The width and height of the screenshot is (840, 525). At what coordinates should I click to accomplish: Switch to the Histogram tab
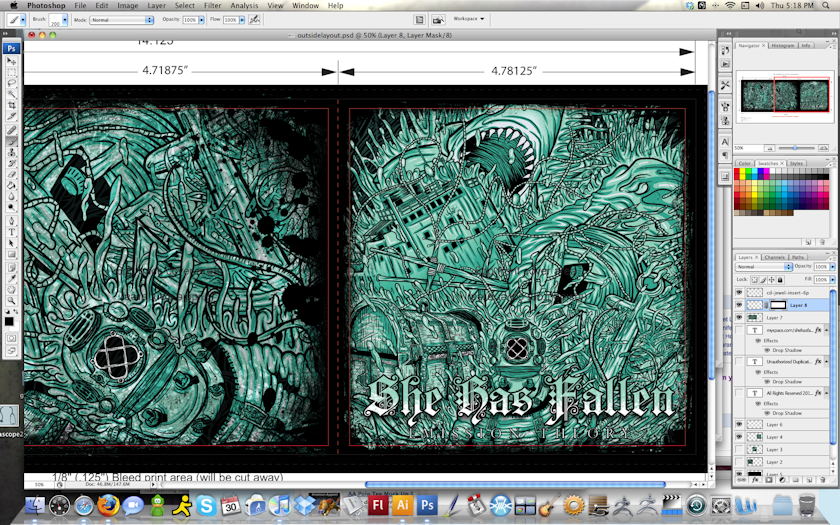click(x=782, y=45)
